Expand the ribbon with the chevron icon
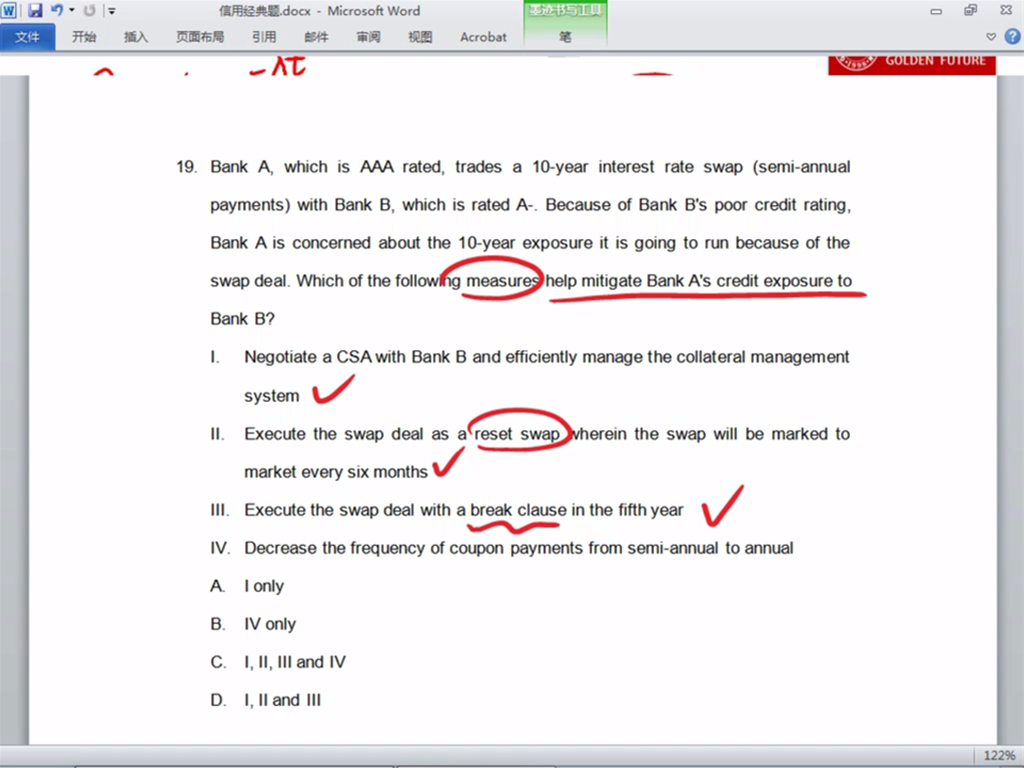Viewport: 1024px width, 768px height. click(991, 37)
